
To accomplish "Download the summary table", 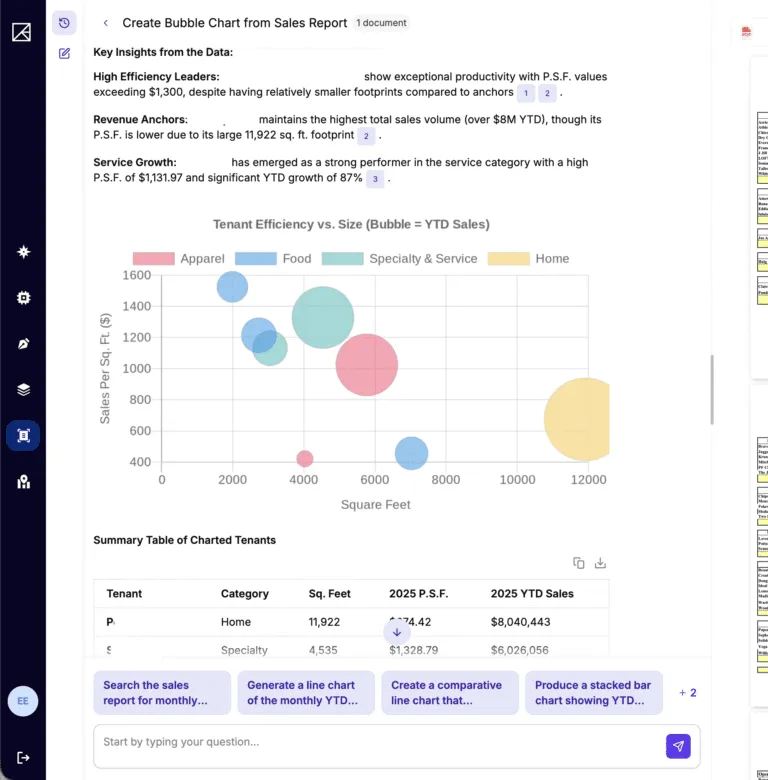I will coord(600,563).
